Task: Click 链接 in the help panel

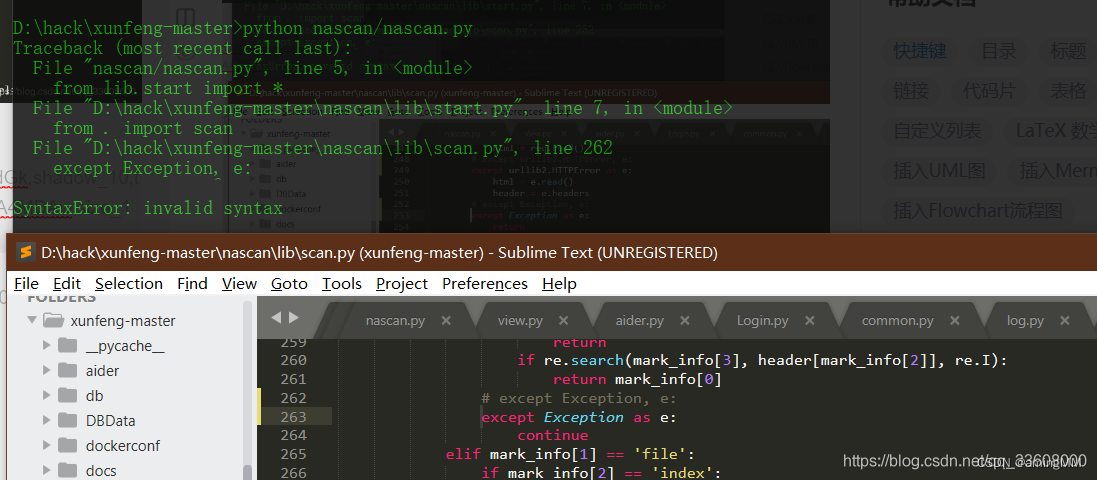Action: coord(911,91)
